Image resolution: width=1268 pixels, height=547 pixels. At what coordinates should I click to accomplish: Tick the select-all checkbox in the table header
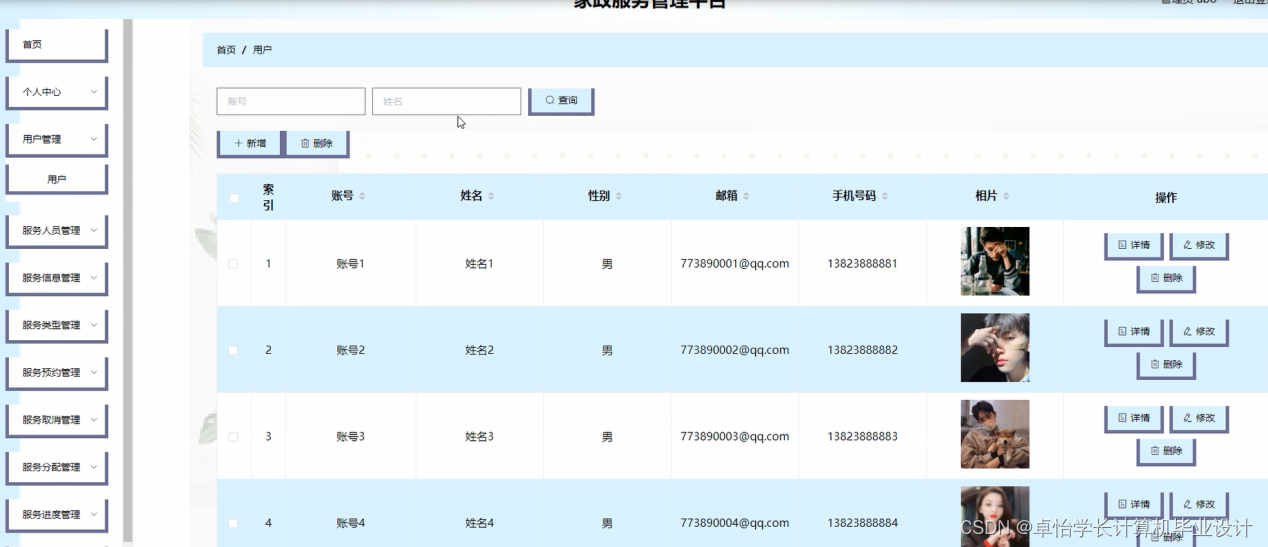(x=234, y=198)
